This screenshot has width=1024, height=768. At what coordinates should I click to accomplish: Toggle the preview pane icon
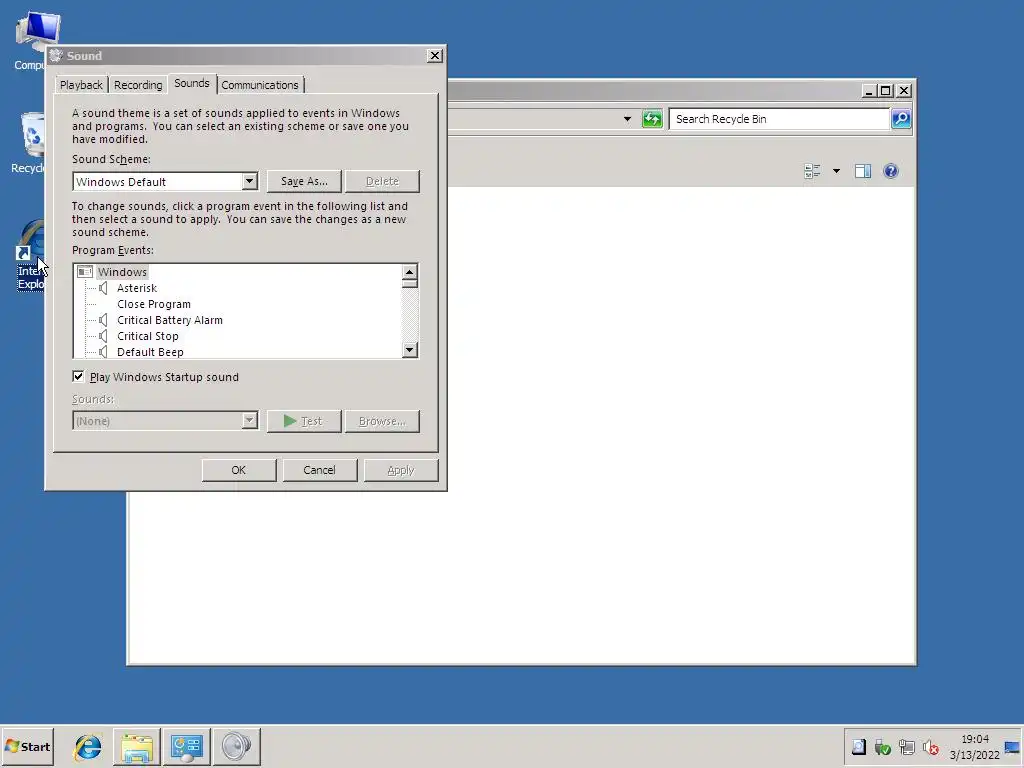[863, 171]
